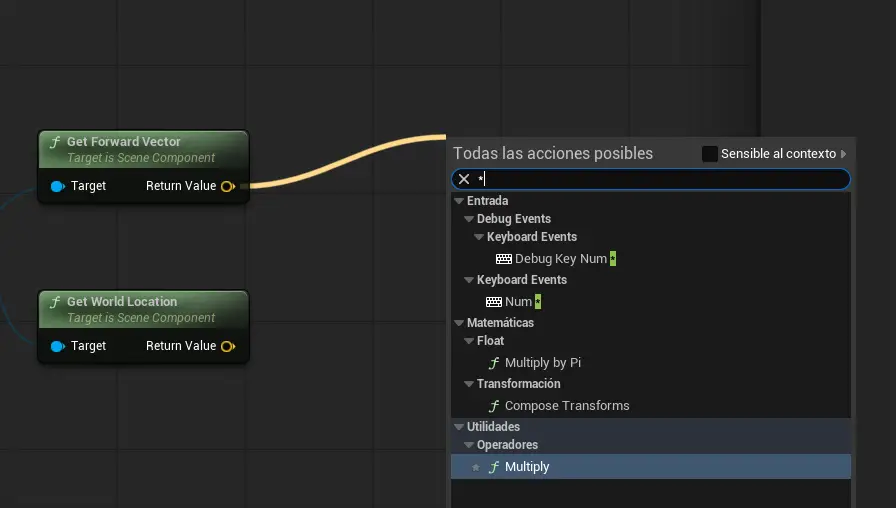
Task: Open the arrow next to Sensible al contexto
Action: [x=844, y=154]
